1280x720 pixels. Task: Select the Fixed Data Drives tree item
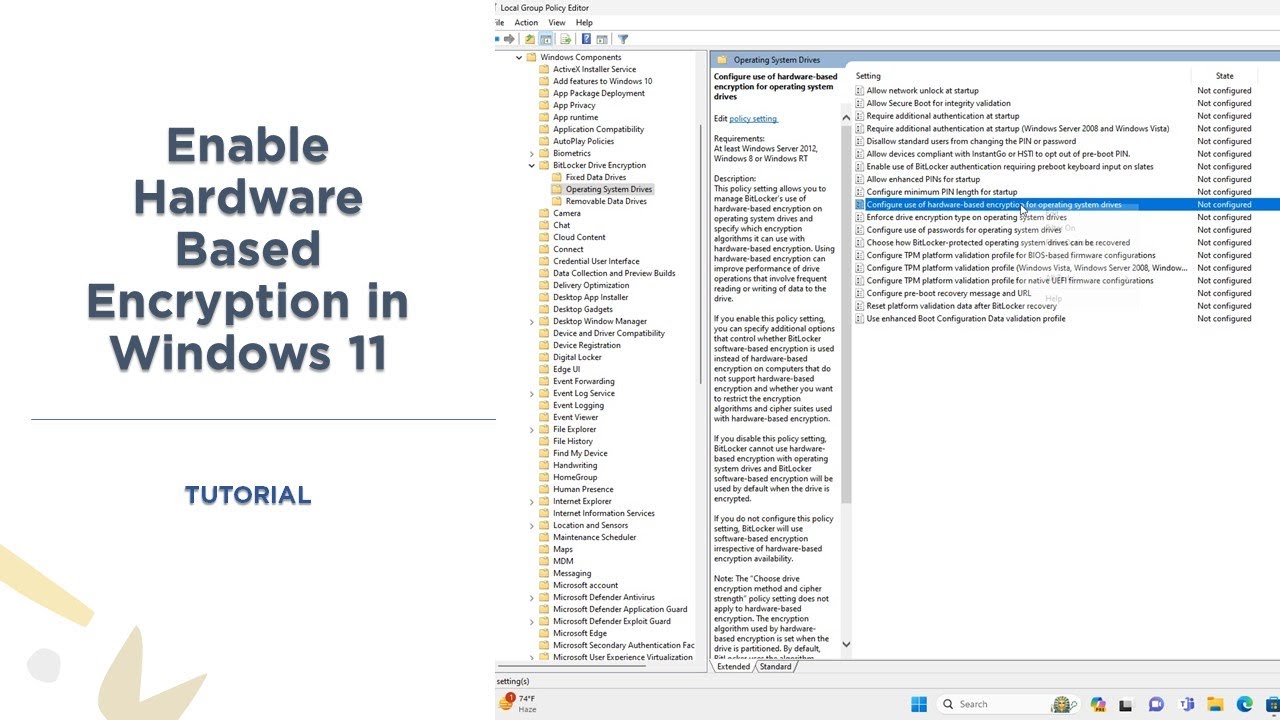596,177
